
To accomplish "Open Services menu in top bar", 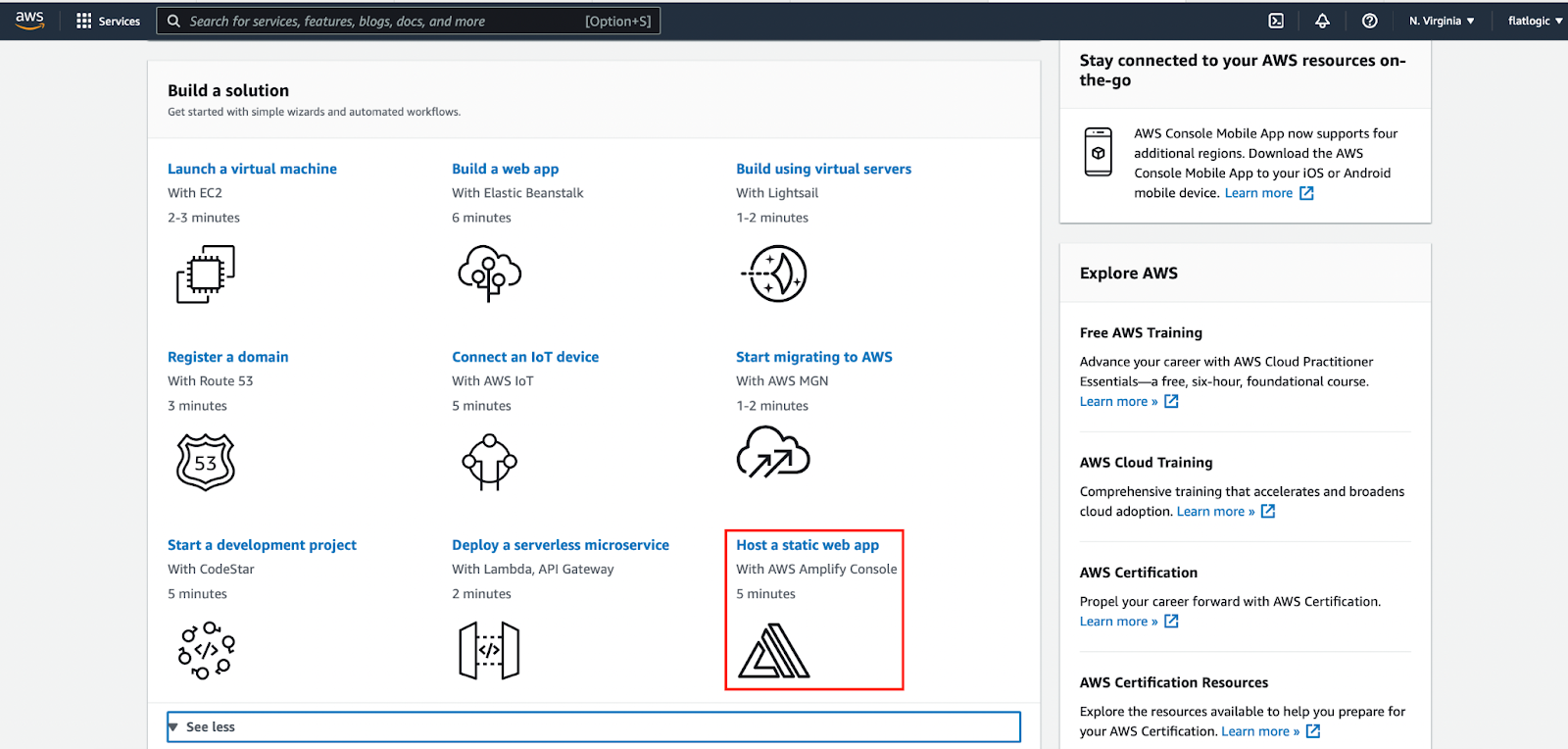I will (108, 21).
